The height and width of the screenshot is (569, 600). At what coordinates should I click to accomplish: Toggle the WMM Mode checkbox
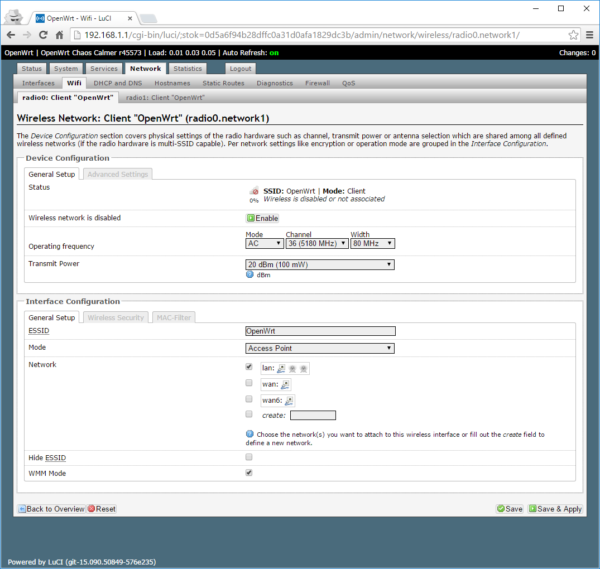coord(249,472)
